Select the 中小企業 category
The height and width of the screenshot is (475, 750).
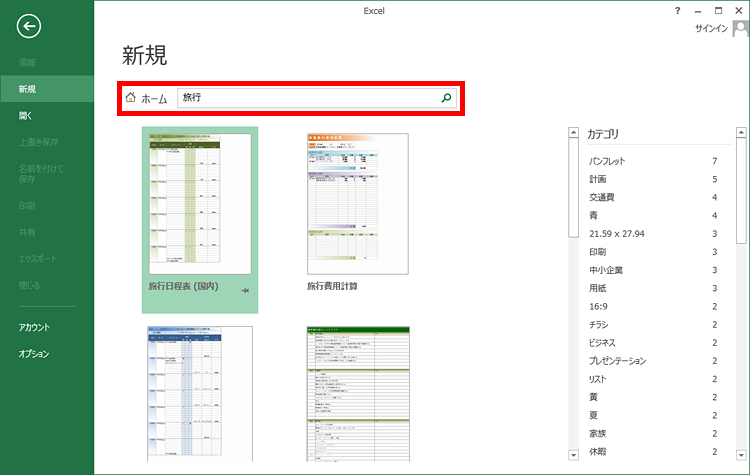tap(611, 269)
